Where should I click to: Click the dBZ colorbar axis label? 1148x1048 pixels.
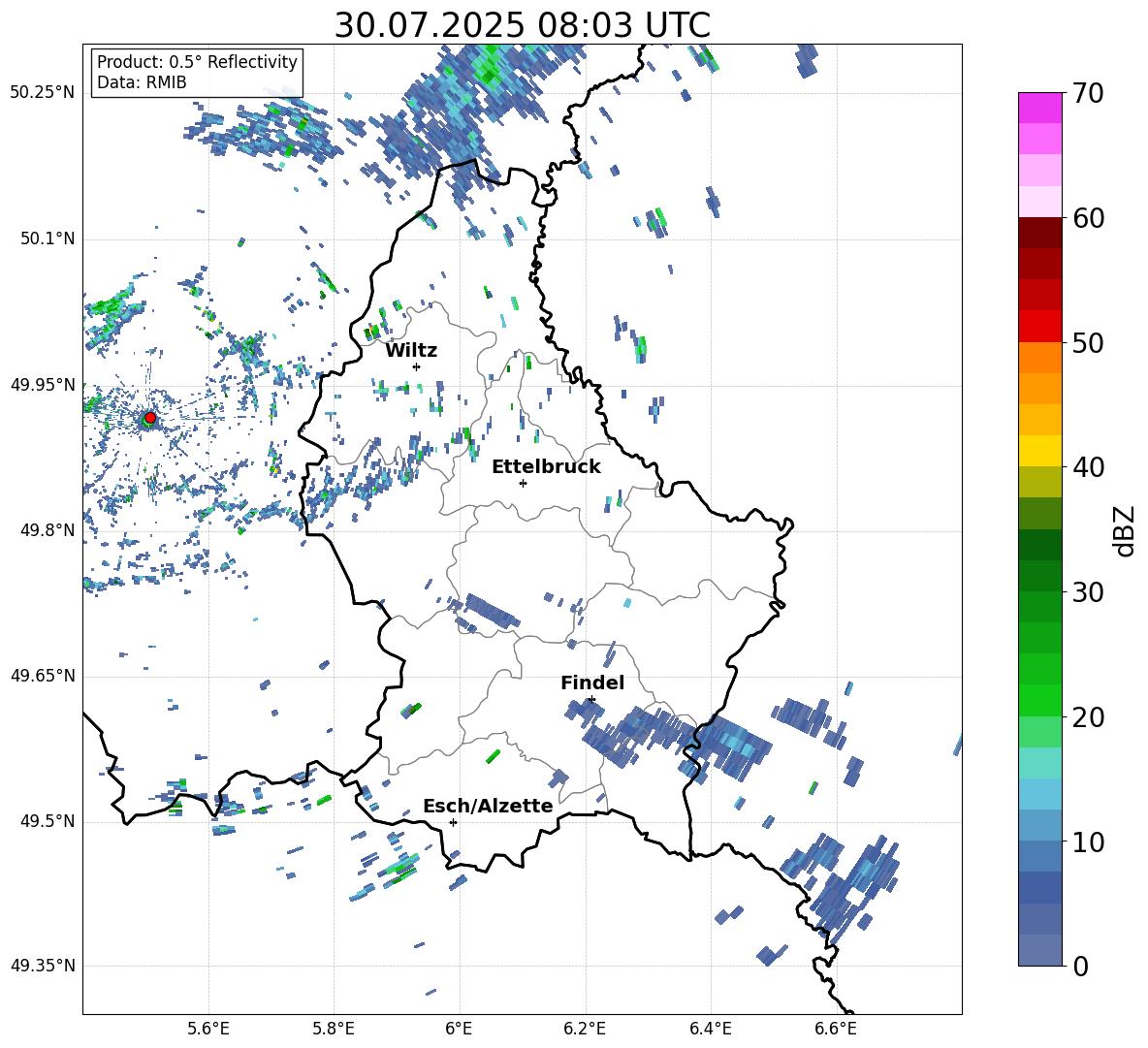coord(1125,530)
